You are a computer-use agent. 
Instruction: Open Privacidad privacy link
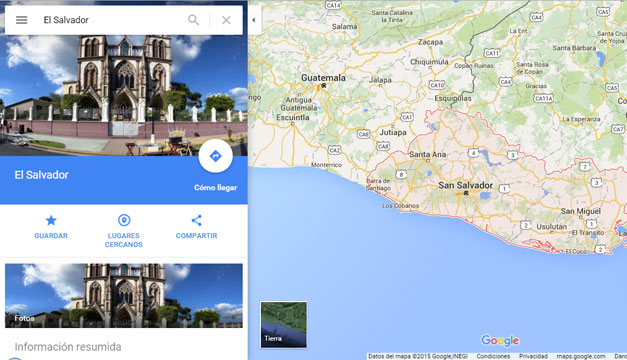533,356
